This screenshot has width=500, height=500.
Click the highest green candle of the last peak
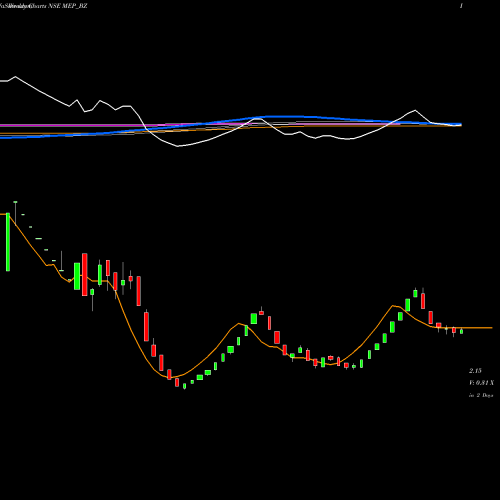(x=415, y=293)
